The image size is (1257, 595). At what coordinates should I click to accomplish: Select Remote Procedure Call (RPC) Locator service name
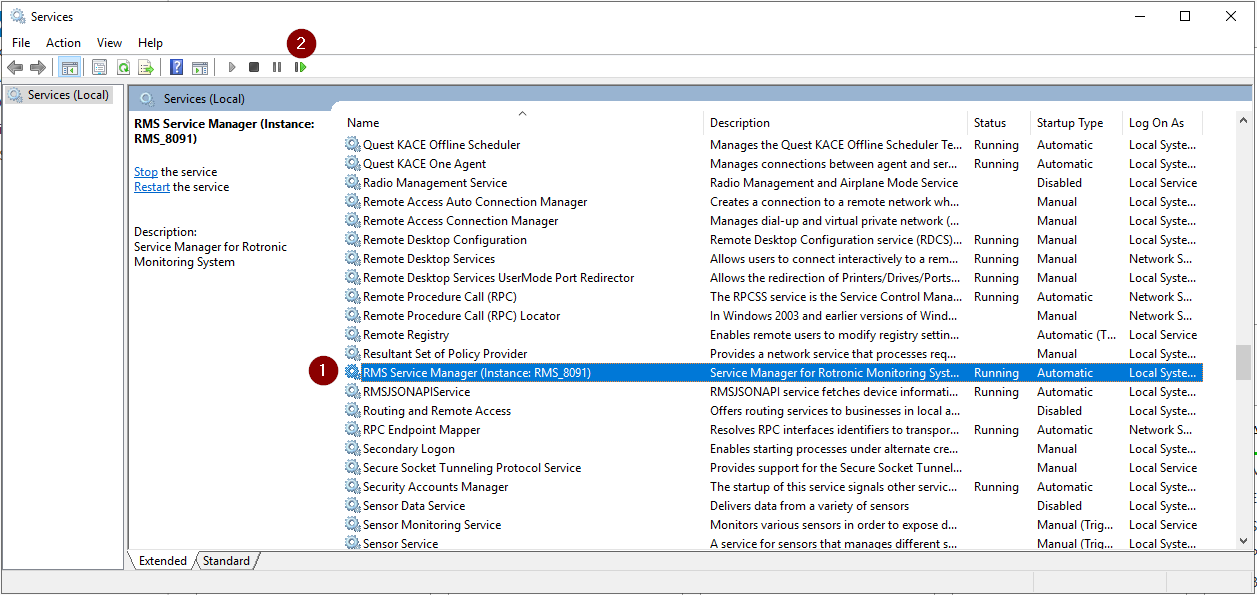pos(462,316)
